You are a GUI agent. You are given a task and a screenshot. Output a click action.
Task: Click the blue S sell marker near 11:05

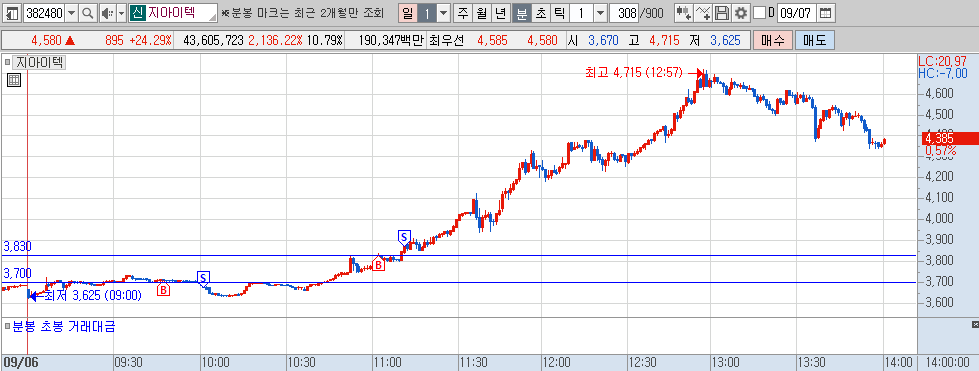(x=404, y=237)
